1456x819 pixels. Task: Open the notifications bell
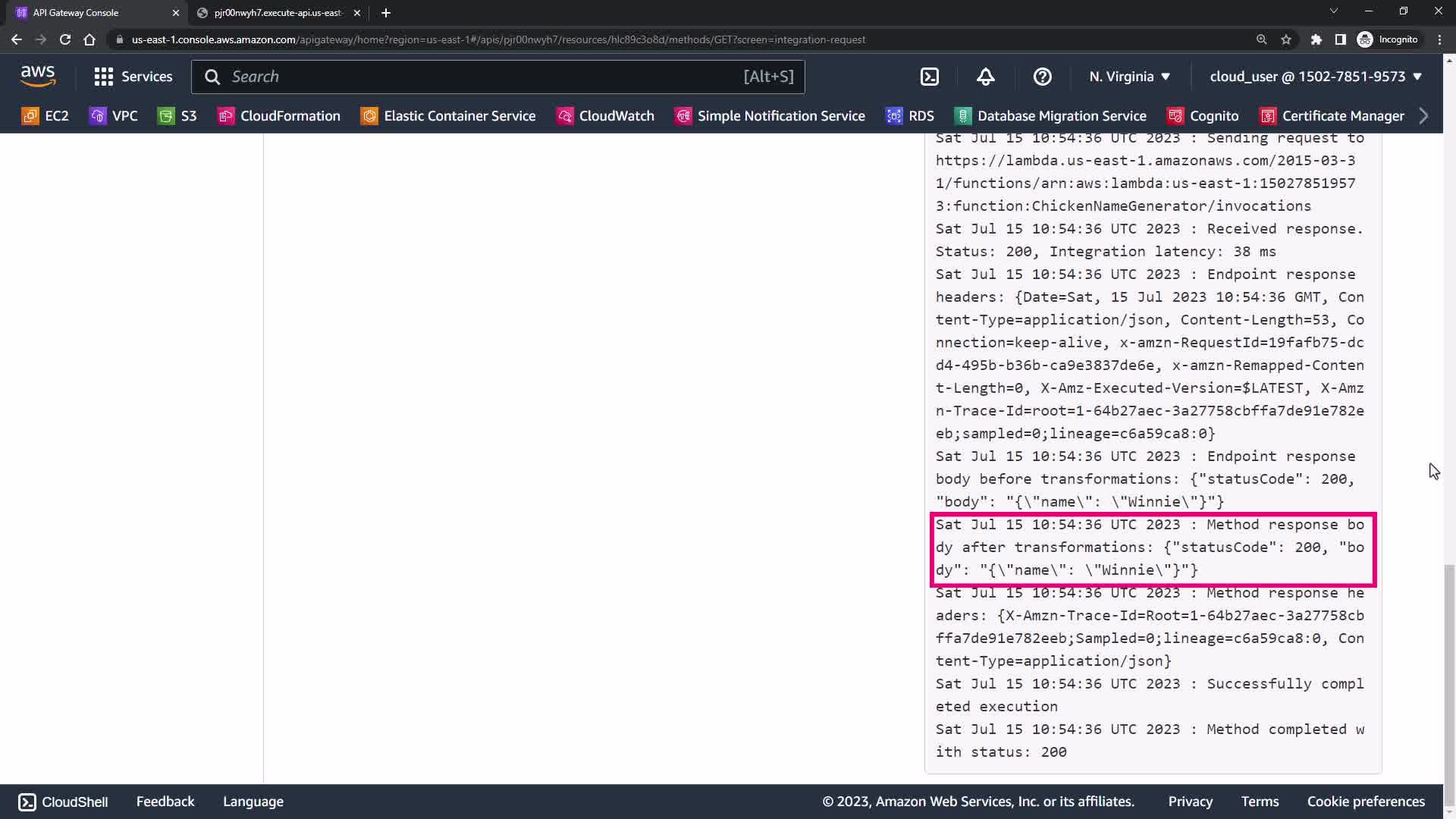(985, 77)
